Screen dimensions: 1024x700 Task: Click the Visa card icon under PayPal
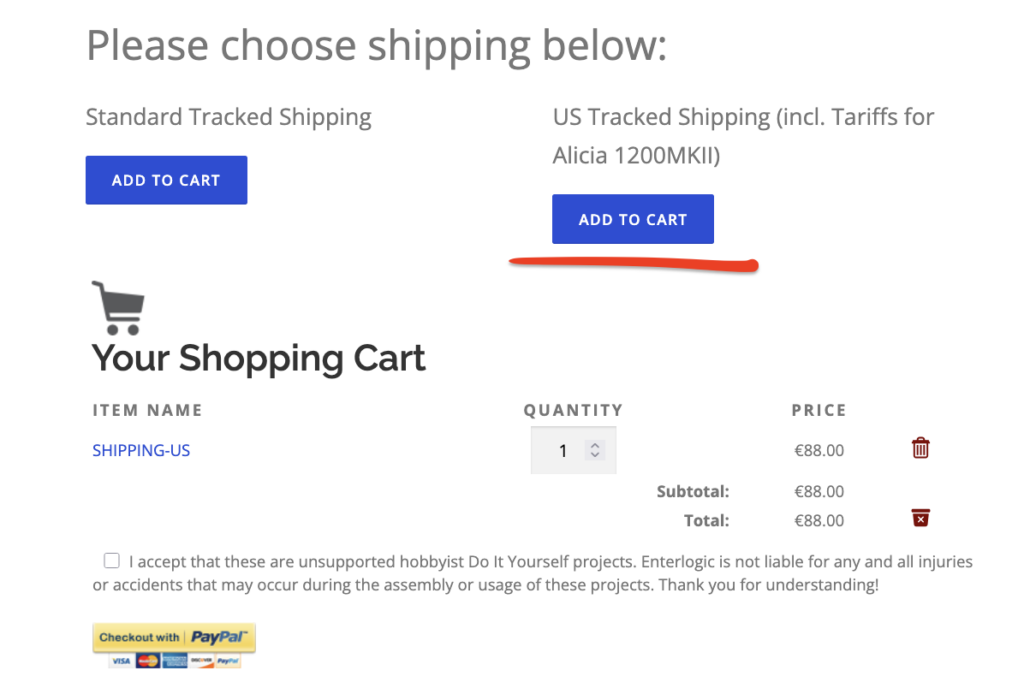click(x=122, y=661)
